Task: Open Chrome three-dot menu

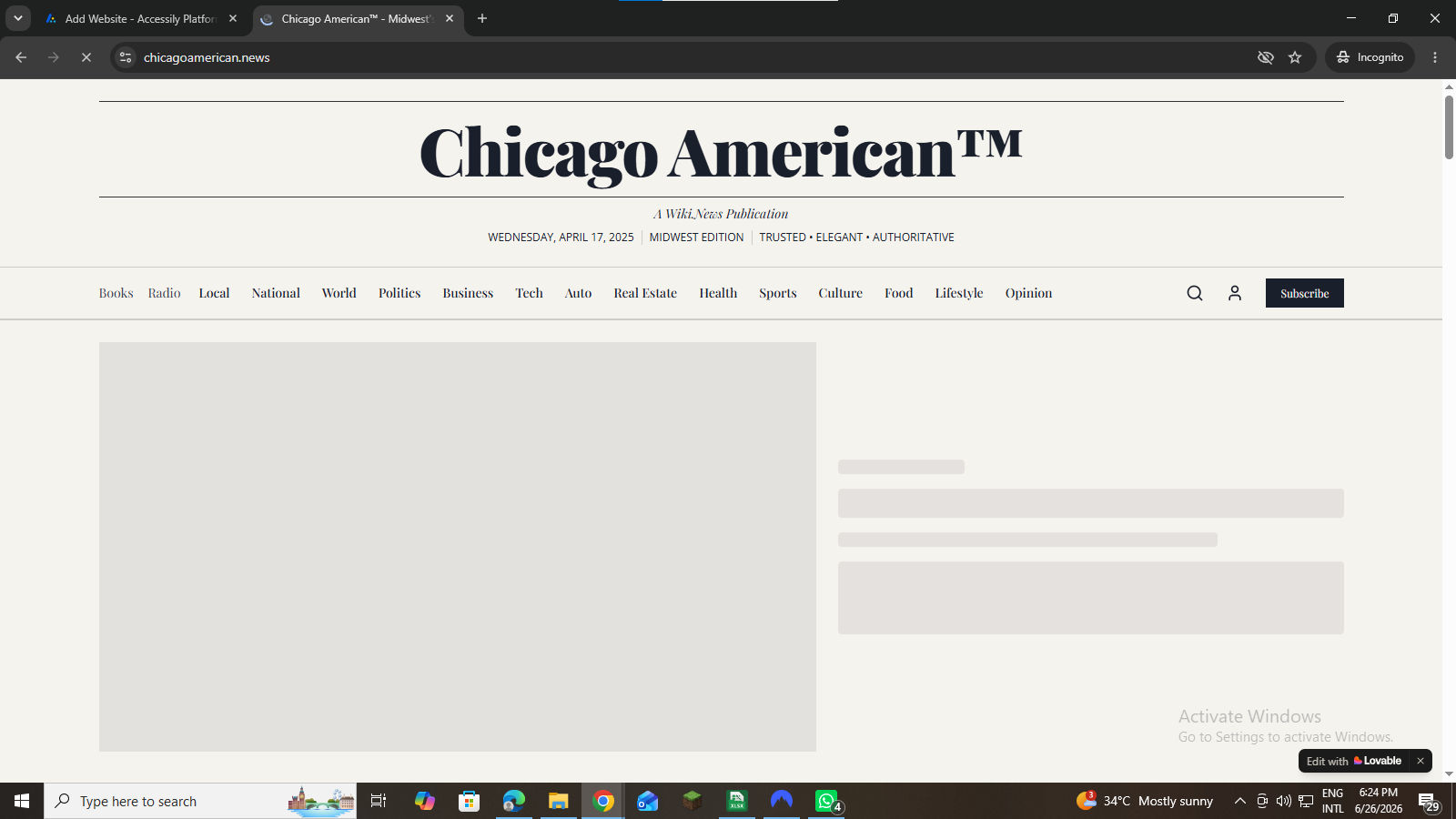Action: tap(1435, 57)
